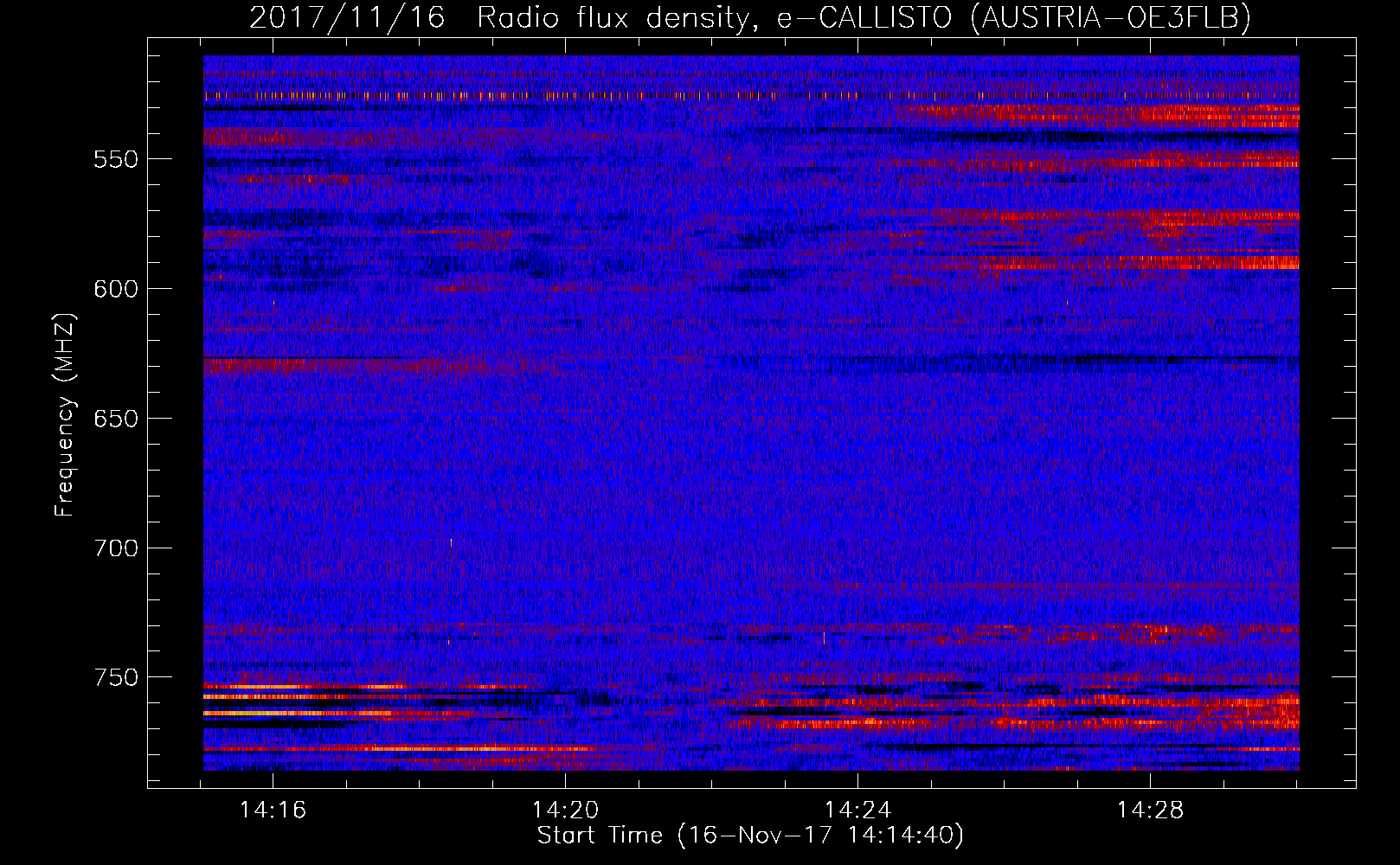Click the 550 frequency tick label
Viewport: 1400px width, 865px height.
(x=116, y=159)
